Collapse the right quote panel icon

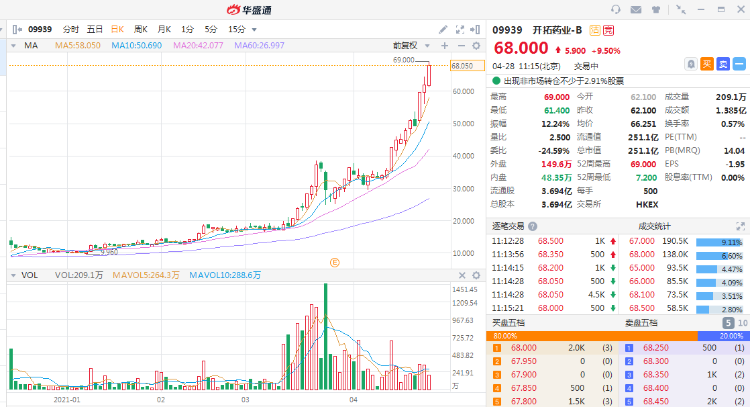(x=475, y=30)
